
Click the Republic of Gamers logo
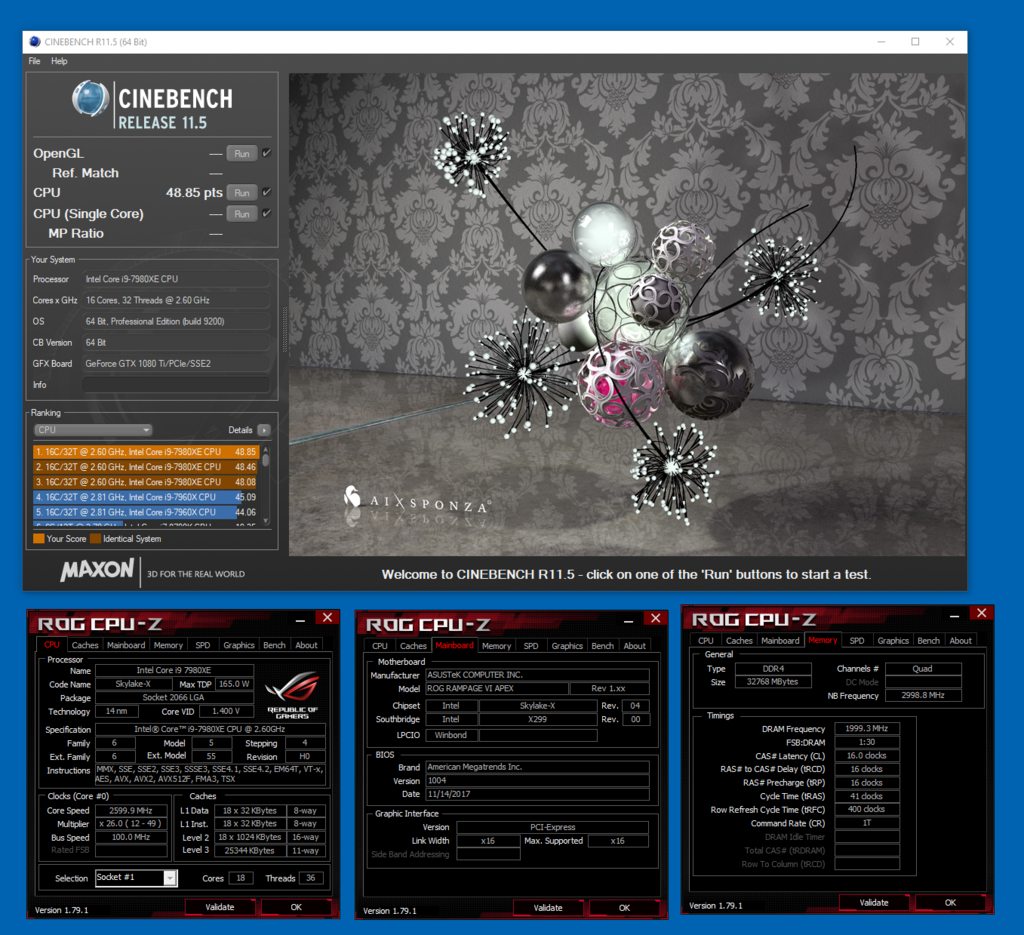(292, 695)
